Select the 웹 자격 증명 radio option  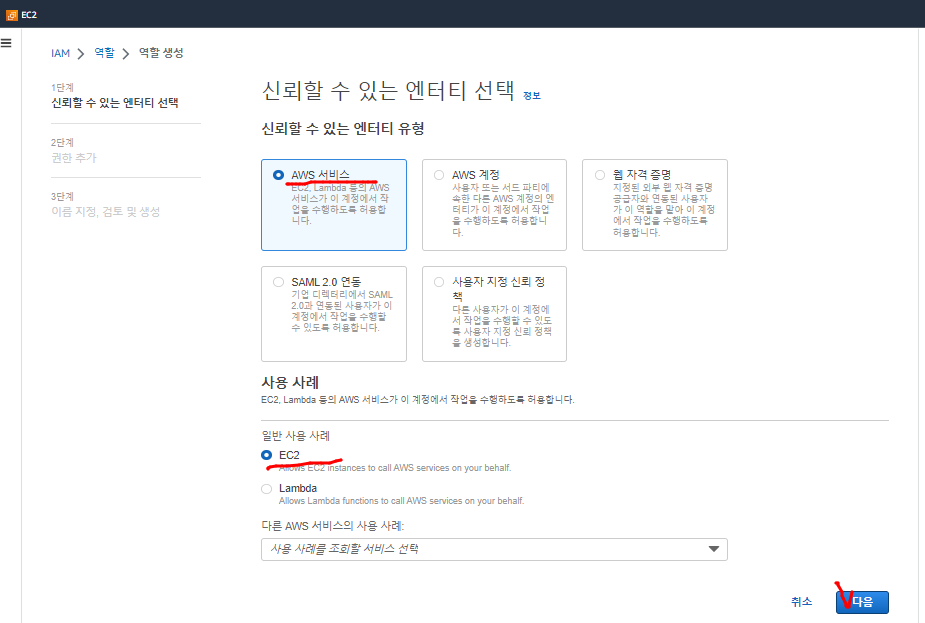click(x=600, y=175)
